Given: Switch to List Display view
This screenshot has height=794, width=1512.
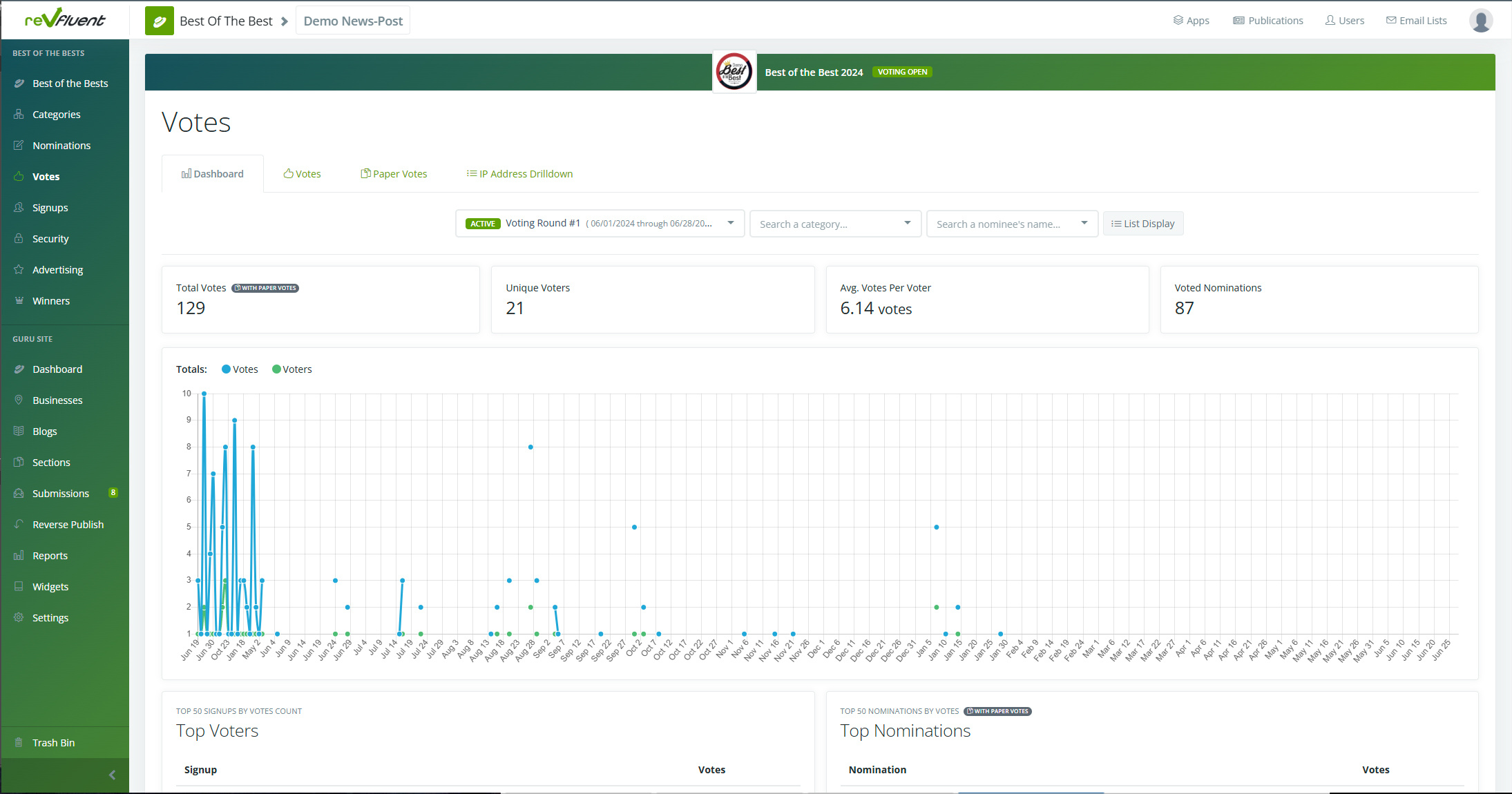Looking at the screenshot, I should click(1142, 224).
